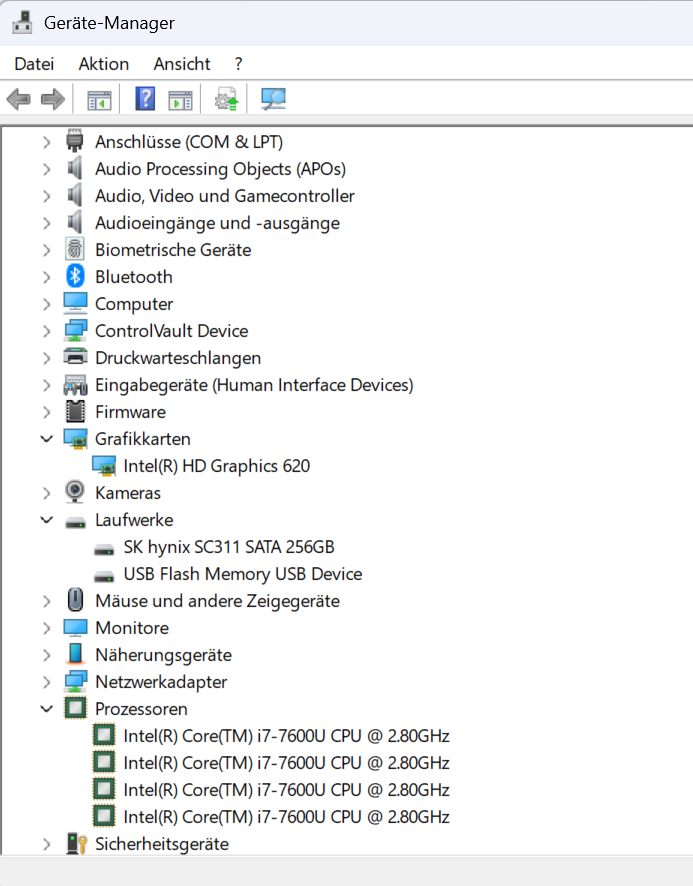This screenshot has height=886, width=693.
Task: Click the update driver toolbar icon
Action: point(227,99)
